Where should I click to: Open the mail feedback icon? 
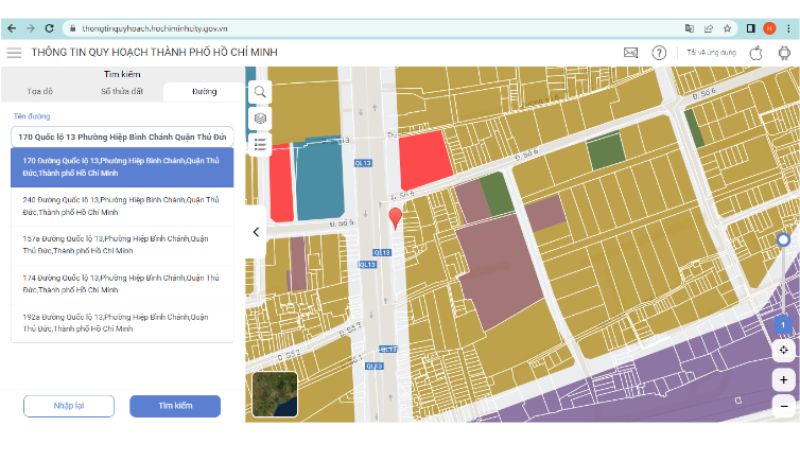(631, 52)
